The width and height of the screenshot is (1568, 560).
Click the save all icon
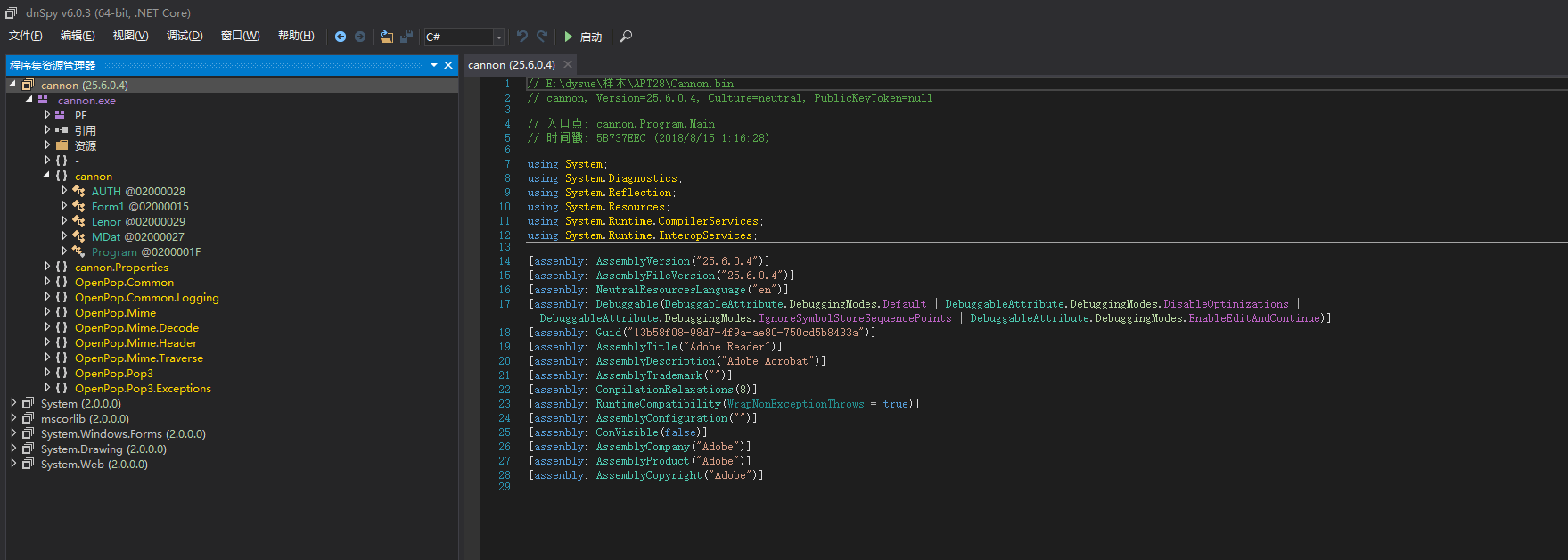[406, 37]
